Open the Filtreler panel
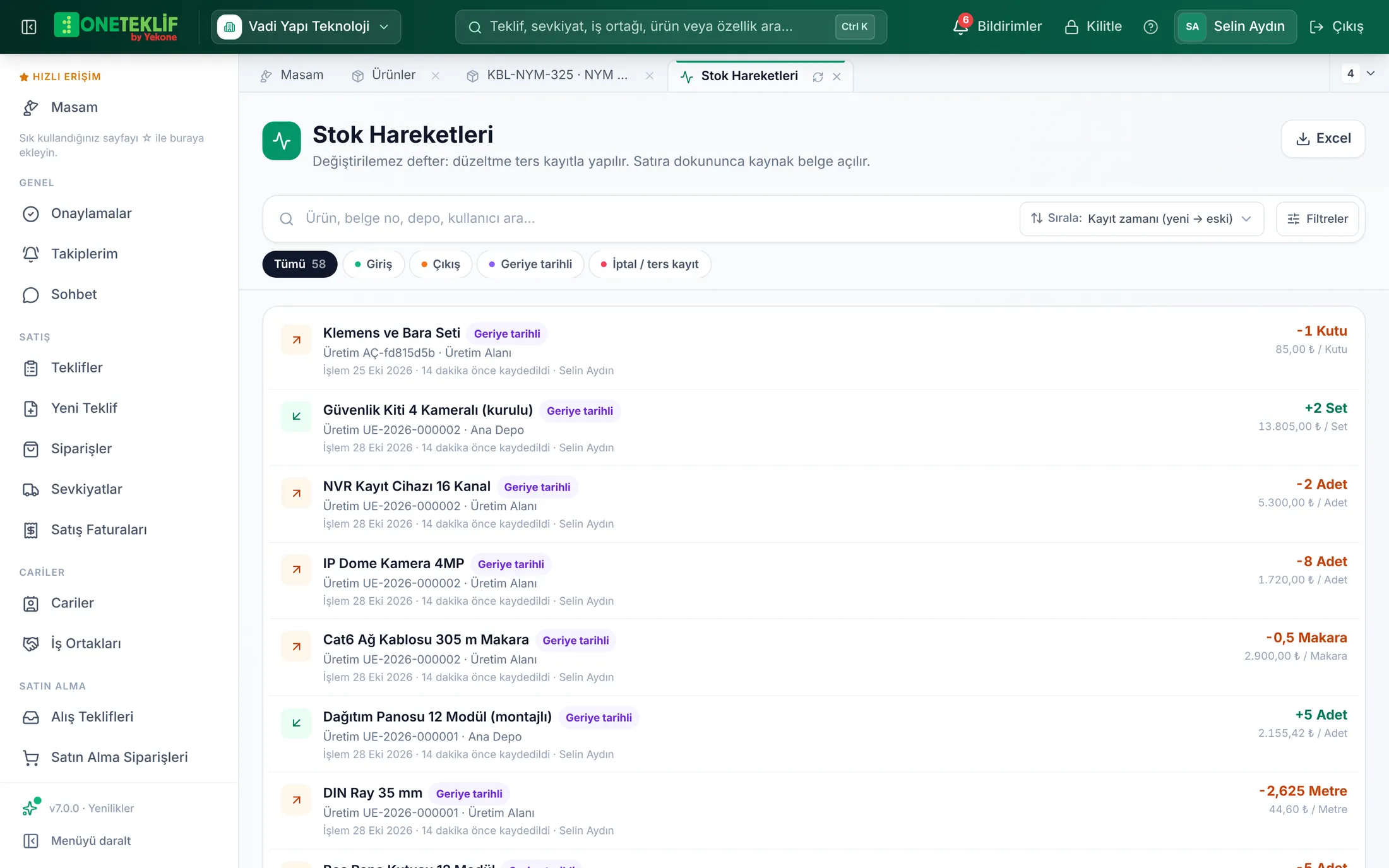The image size is (1389, 868). (1317, 218)
